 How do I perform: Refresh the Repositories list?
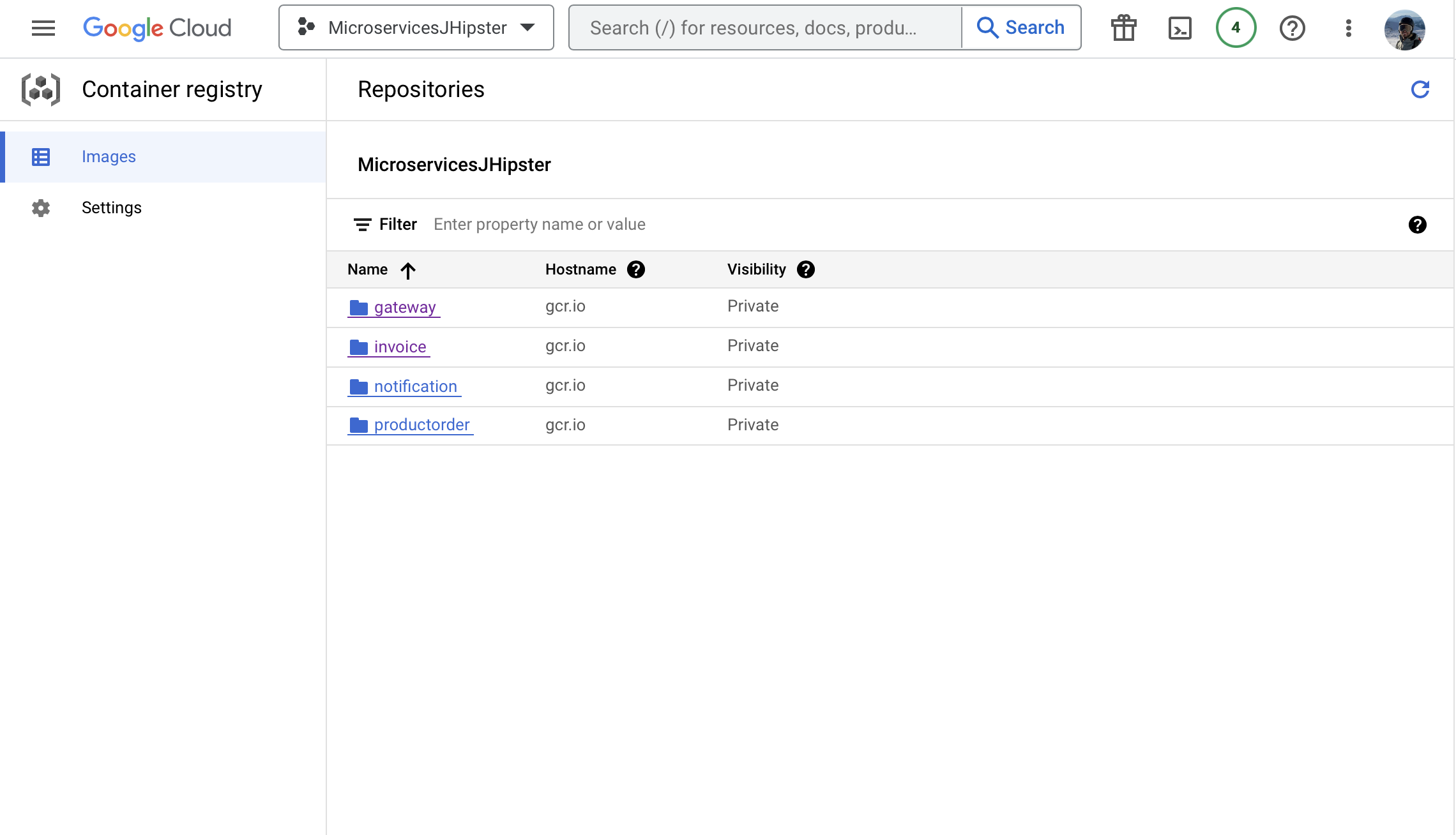pyautogui.click(x=1420, y=89)
